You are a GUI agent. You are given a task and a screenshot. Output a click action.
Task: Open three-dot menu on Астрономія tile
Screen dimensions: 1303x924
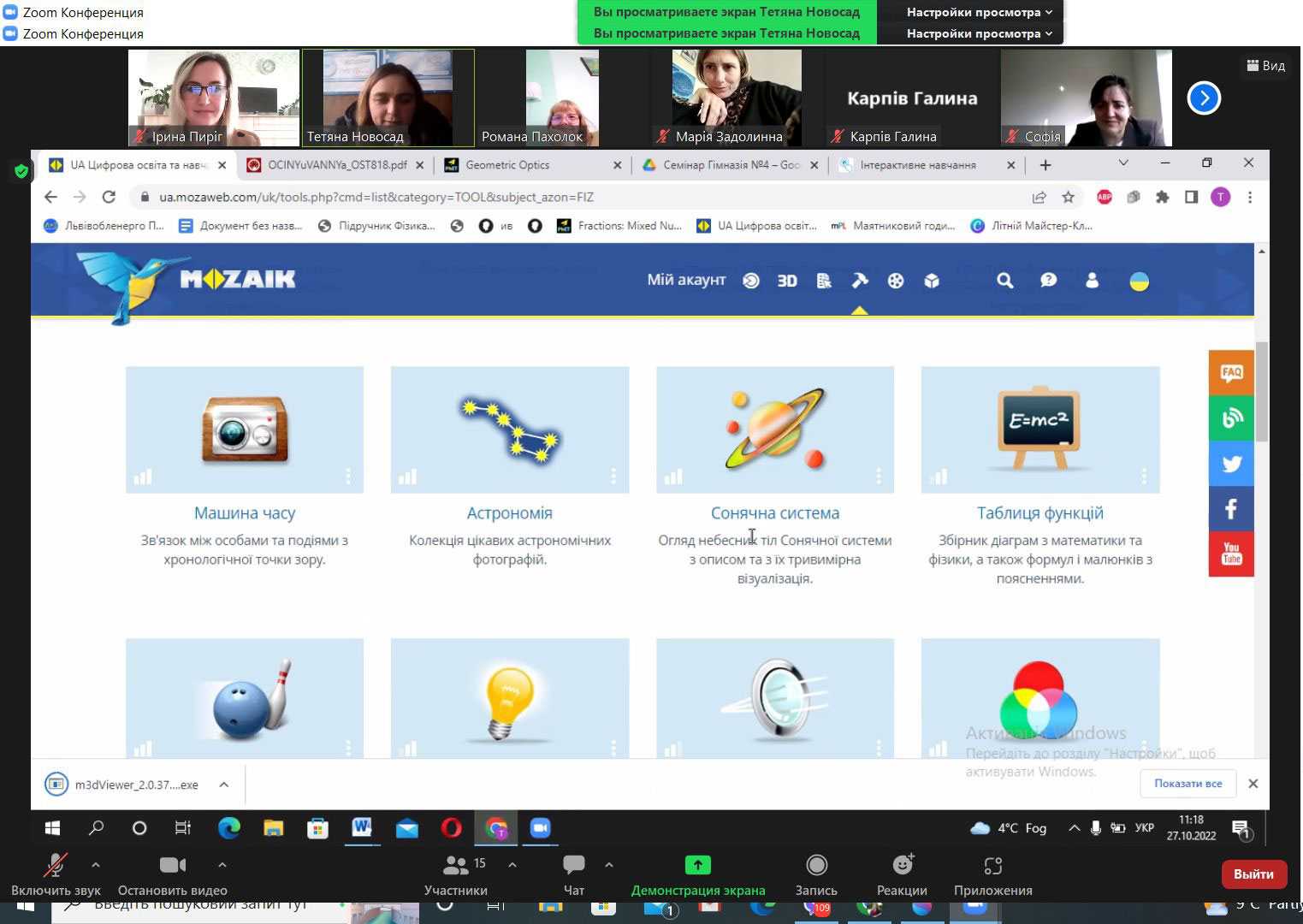point(613,476)
